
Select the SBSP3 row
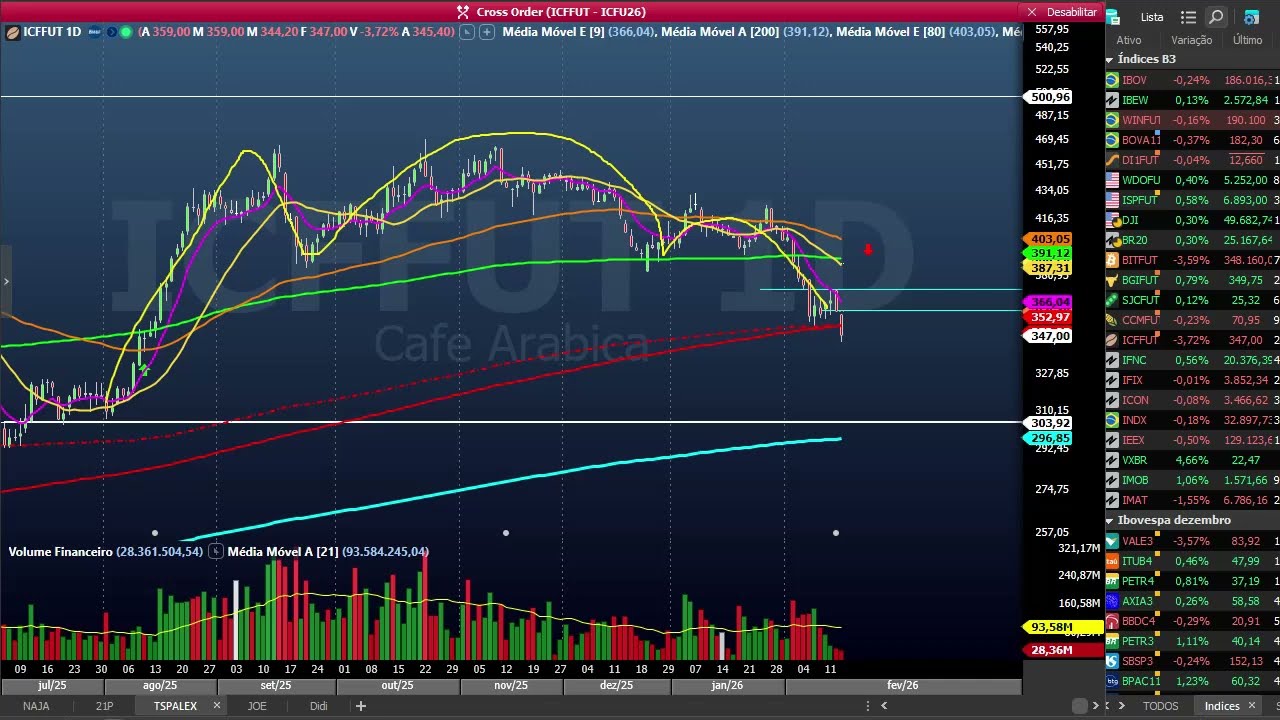[1192, 661]
